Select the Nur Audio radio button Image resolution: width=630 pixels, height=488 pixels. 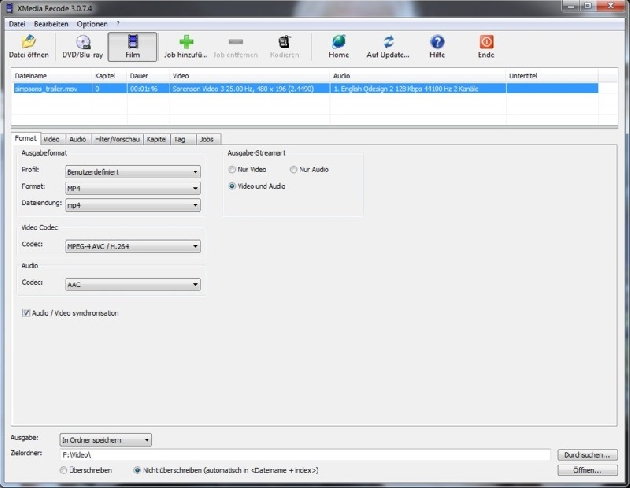(293, 170)
